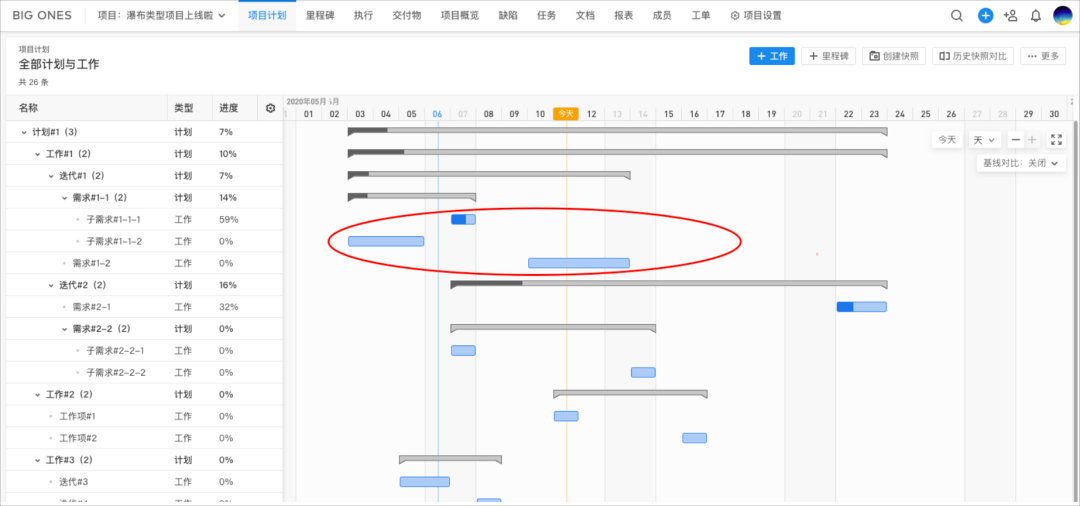
Task: Open the search magnifier icon
Action: click(x=957, y=16)
